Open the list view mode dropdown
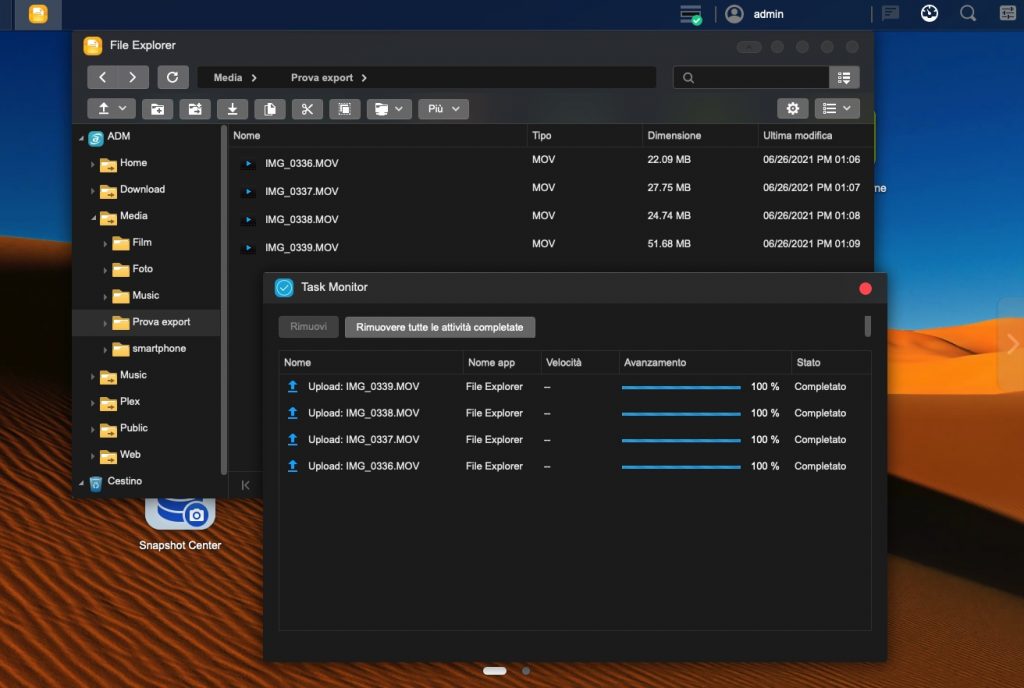 tap(836, 109)
